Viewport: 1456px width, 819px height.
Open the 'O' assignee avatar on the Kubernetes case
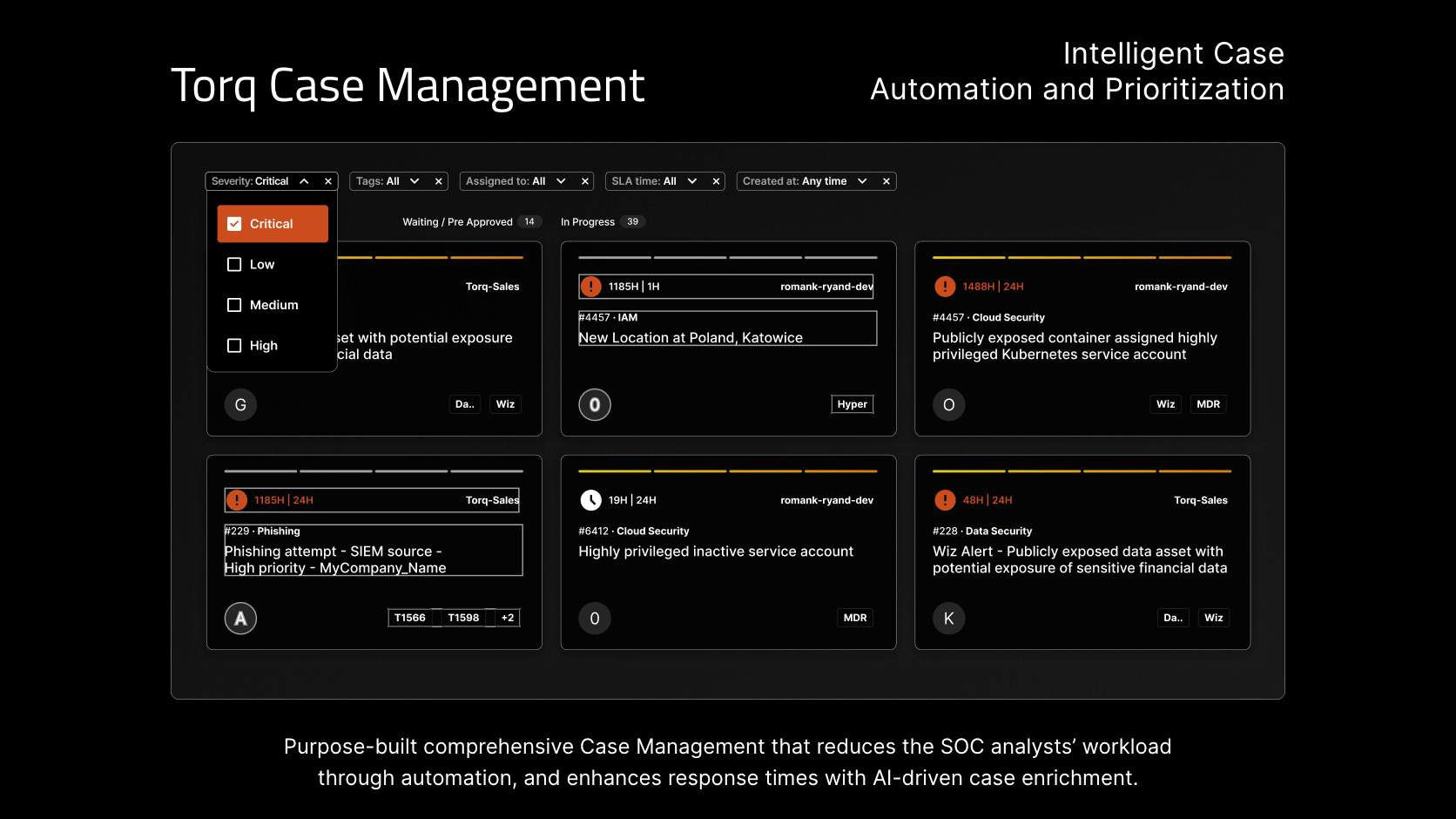pyautogui.click(x=948, y=404)
